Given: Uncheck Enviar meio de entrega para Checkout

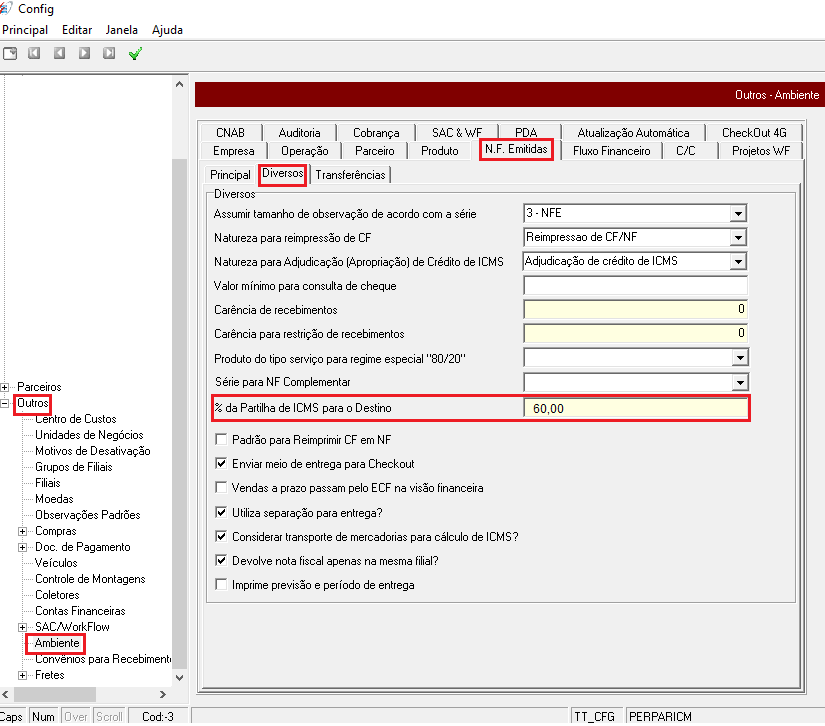Looking at the screenshot, I should [x=222, y=464].
